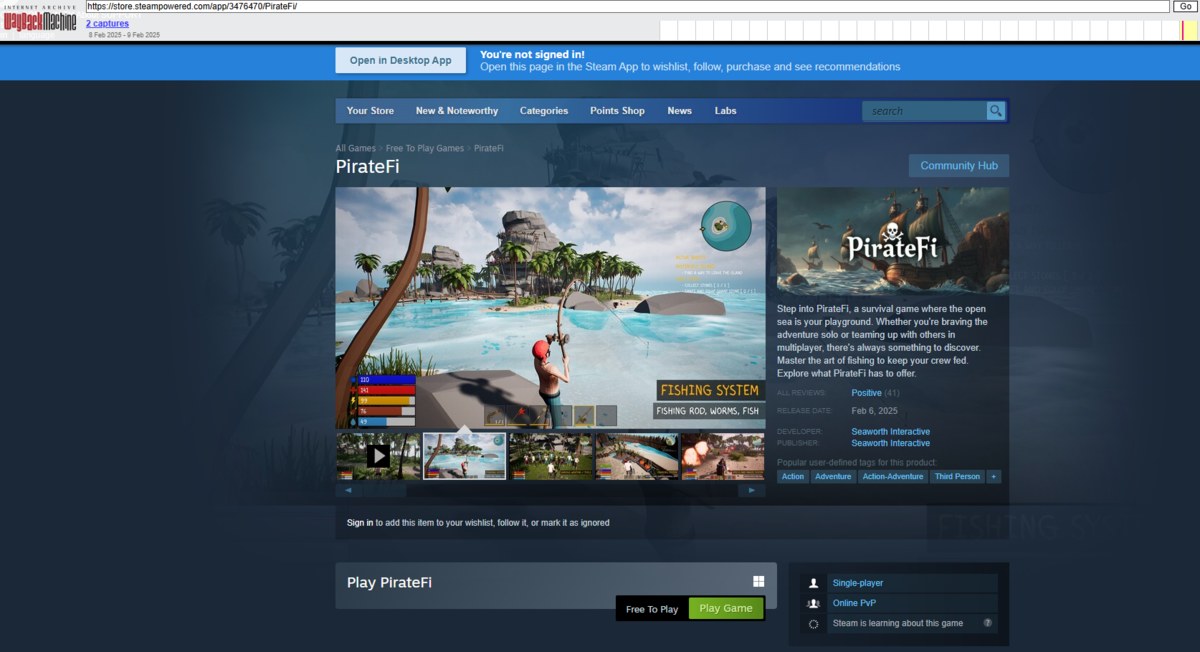This screenshot has width=1200, height=652.
Task: Open the Categories menu
Action: 544,111
